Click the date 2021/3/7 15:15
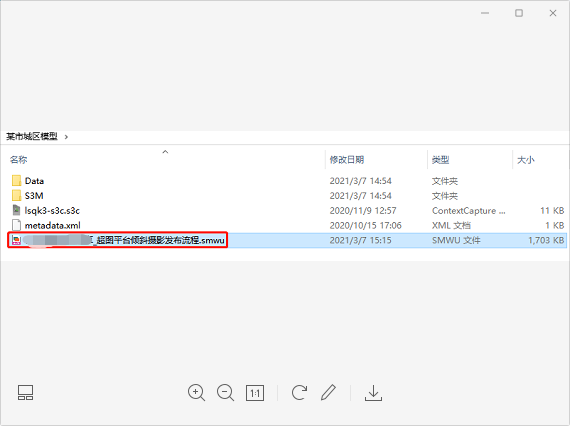 point(360,240)
